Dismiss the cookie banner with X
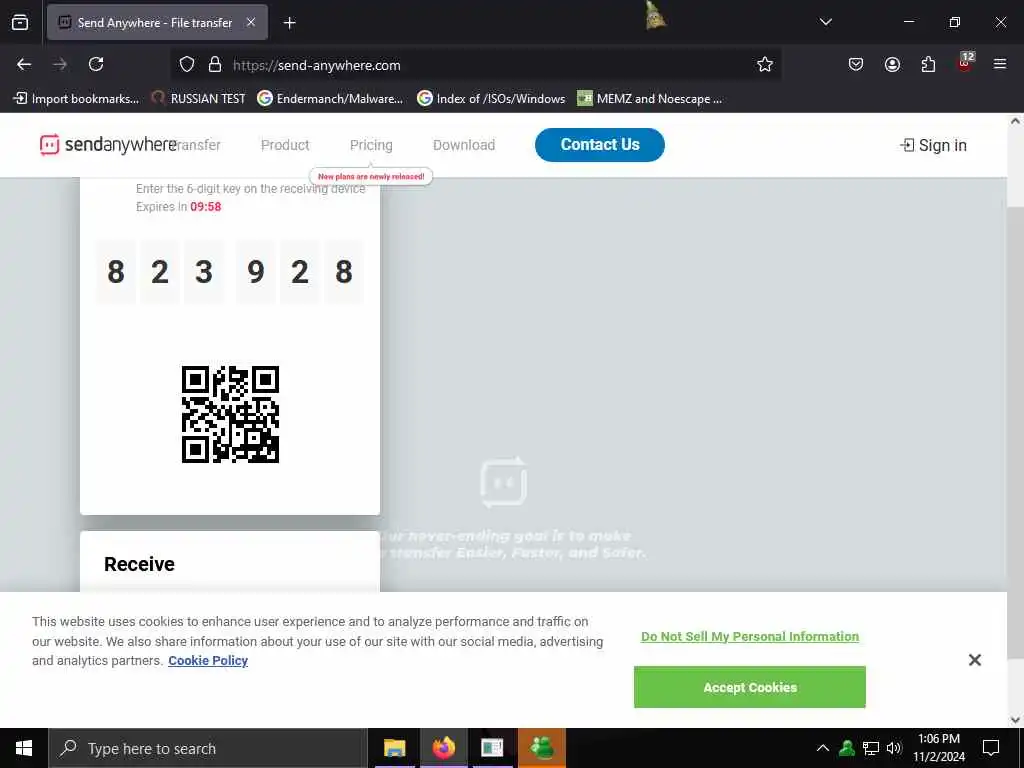The width and height of the screenshot is (1024, 768). pyautogui.click(x=974, y=660)
